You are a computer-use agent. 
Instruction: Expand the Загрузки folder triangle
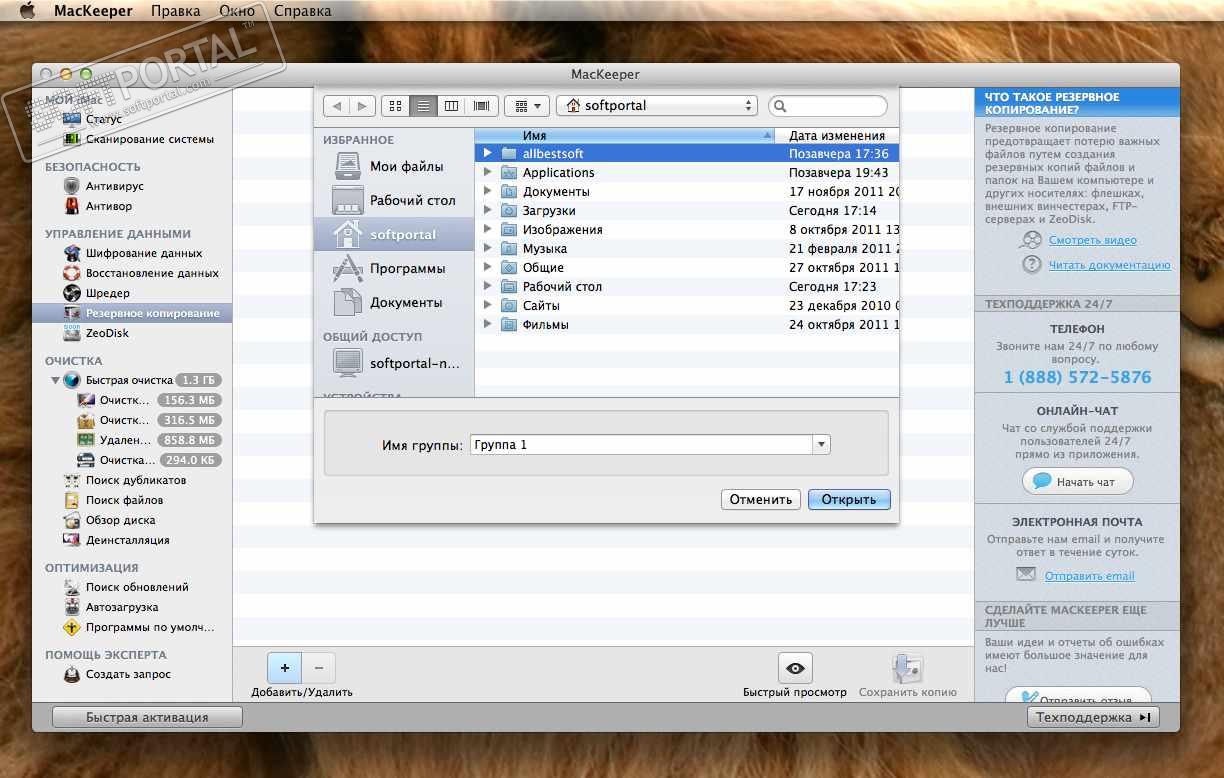coord(488,210)
